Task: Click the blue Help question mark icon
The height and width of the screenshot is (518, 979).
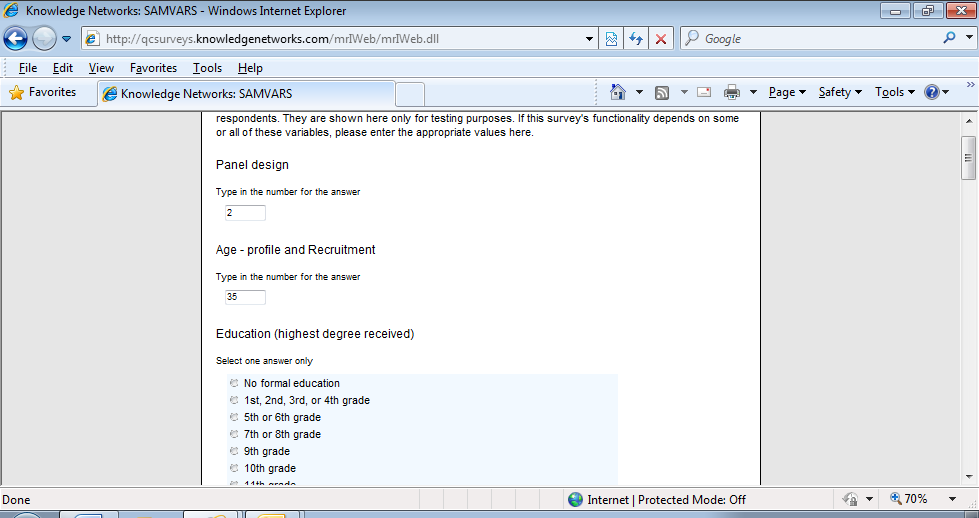Action: coord(932,92)
